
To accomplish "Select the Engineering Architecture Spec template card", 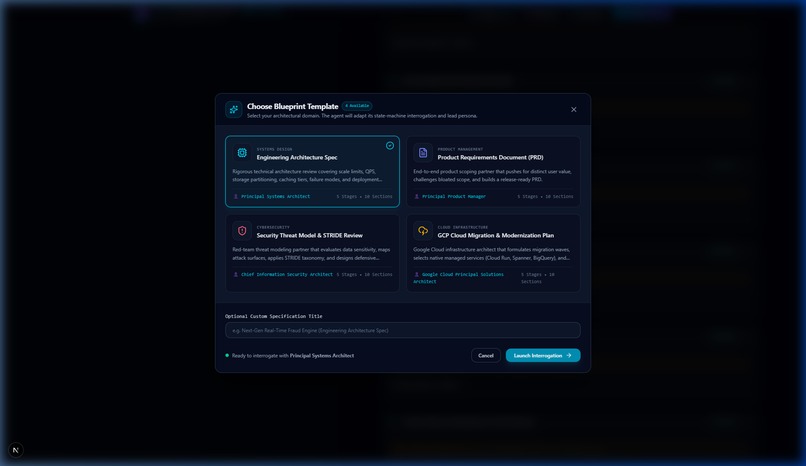I will click(x=313, y=172).
